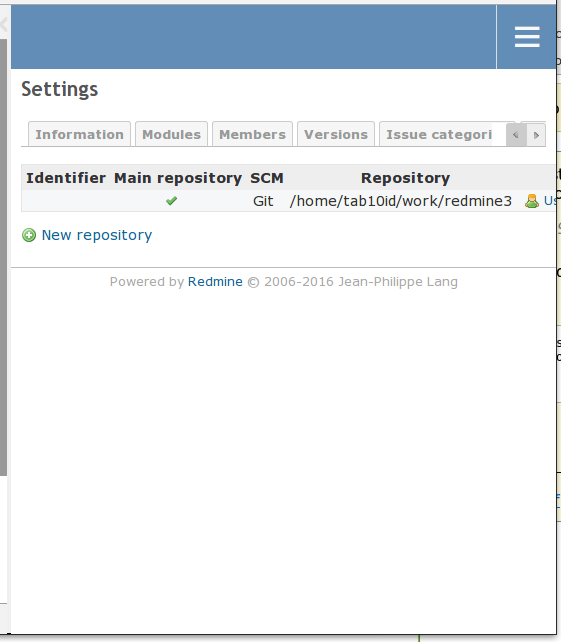561x642 pixels.
Task: Select the /home/tab10id/work/redmine3 repository path
Action: (400, 201)
